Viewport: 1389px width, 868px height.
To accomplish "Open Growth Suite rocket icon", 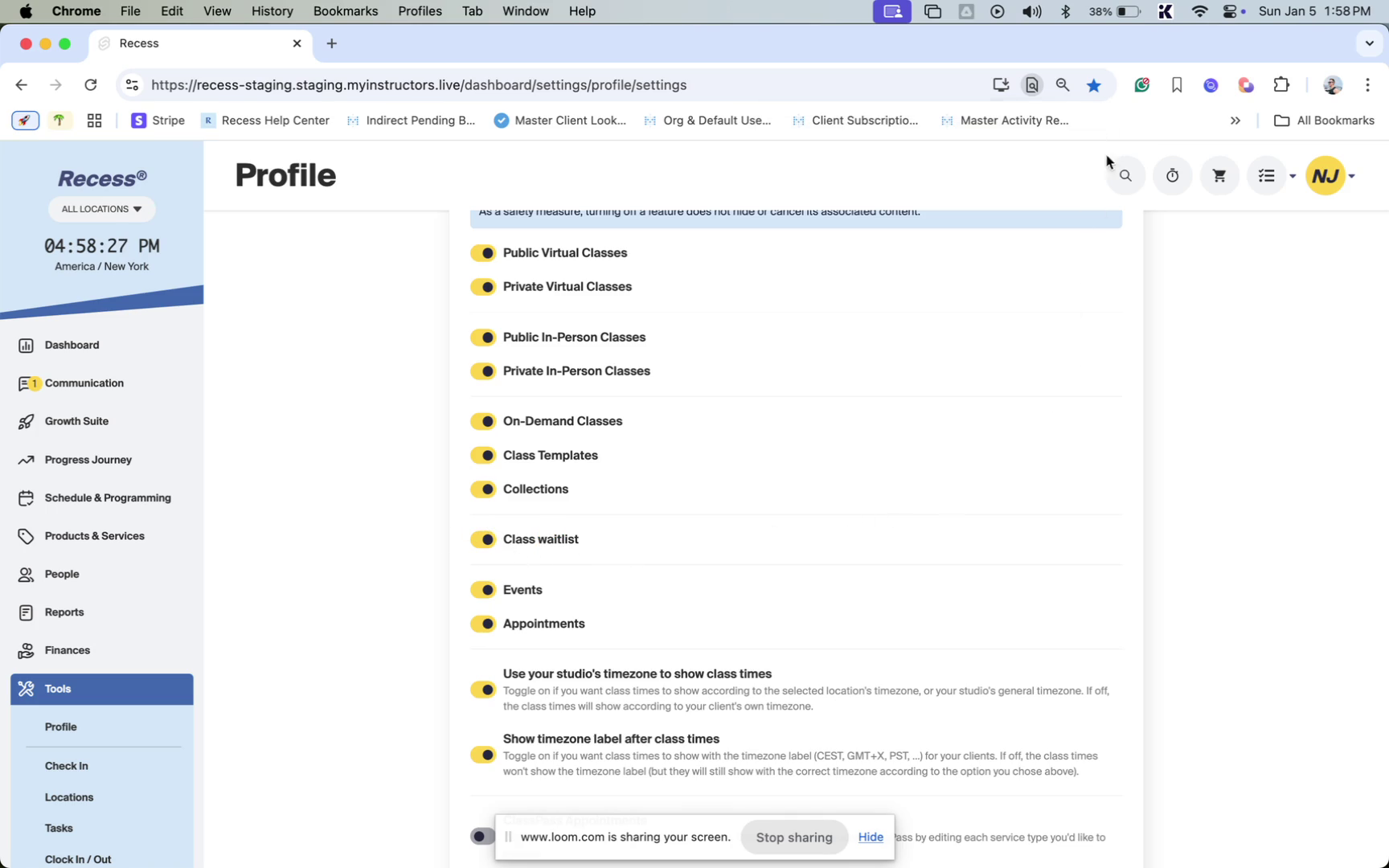I will tap(26, 421).
